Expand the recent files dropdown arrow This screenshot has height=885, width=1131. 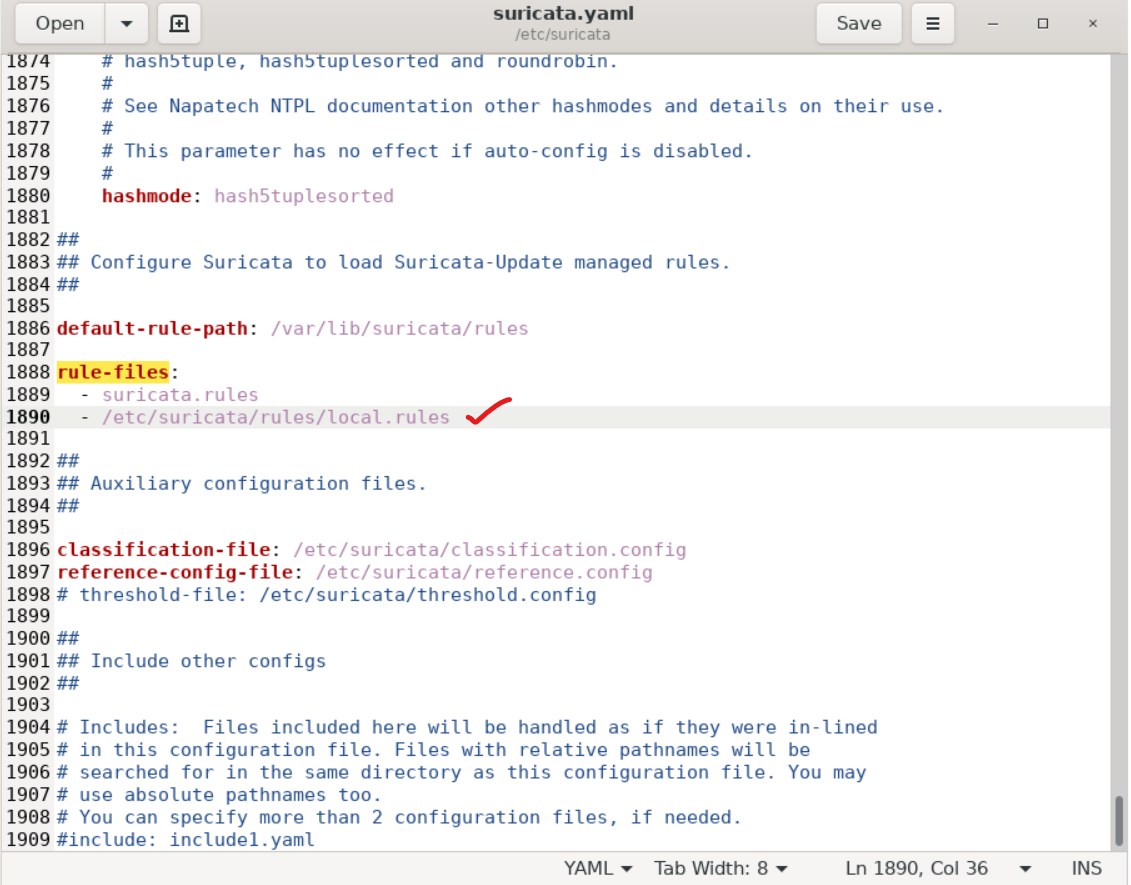pyautogui.click(x=127, y=23)
